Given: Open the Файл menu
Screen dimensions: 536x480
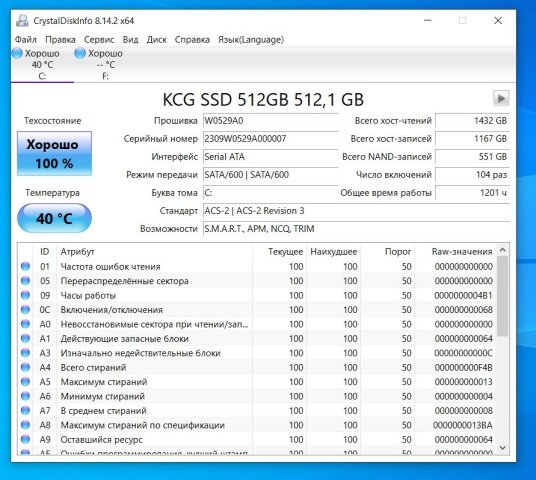Looking at the screenshot, I should click(26, 40).
